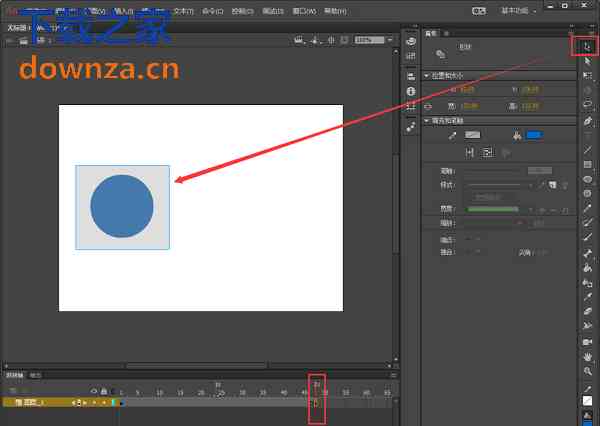Screen dimensions: 600x426
Task: Open the stage zoom percentage dropdown
Action: pyautogui.click(x=390, y=40)
